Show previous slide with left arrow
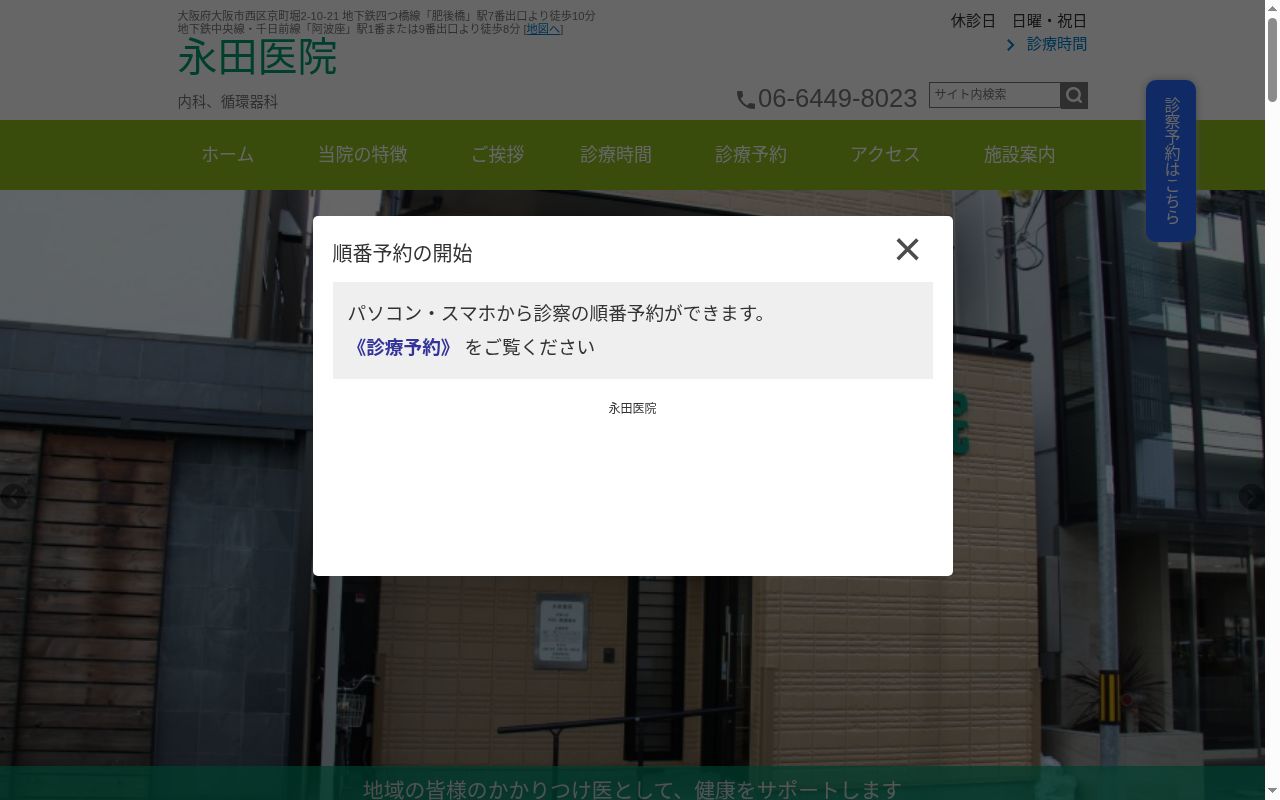 pos(13,497)
